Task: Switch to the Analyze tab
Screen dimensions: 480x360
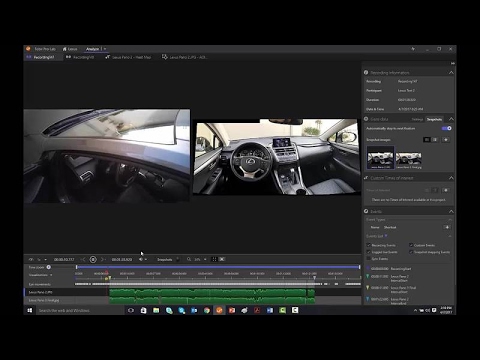Action: tap(93, 49)
